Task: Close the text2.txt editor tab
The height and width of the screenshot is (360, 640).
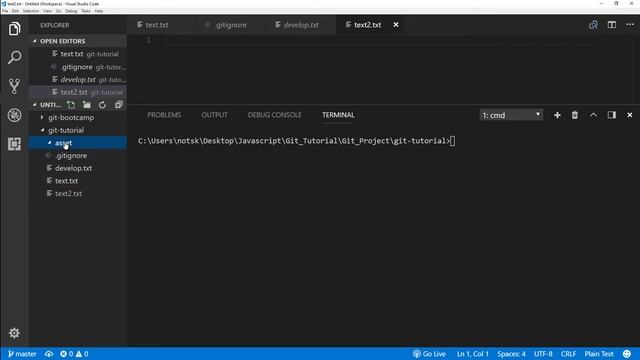Action: tap(396, 25)
